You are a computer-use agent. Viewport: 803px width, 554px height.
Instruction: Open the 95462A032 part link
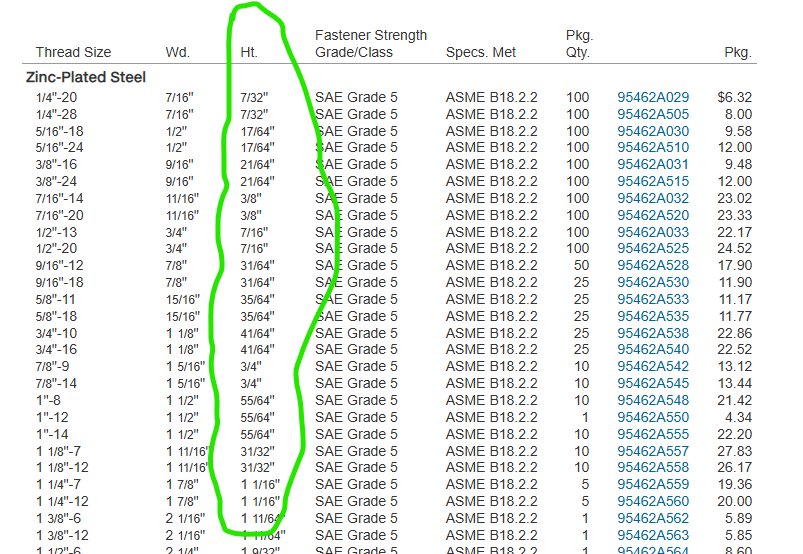point(653,198)
